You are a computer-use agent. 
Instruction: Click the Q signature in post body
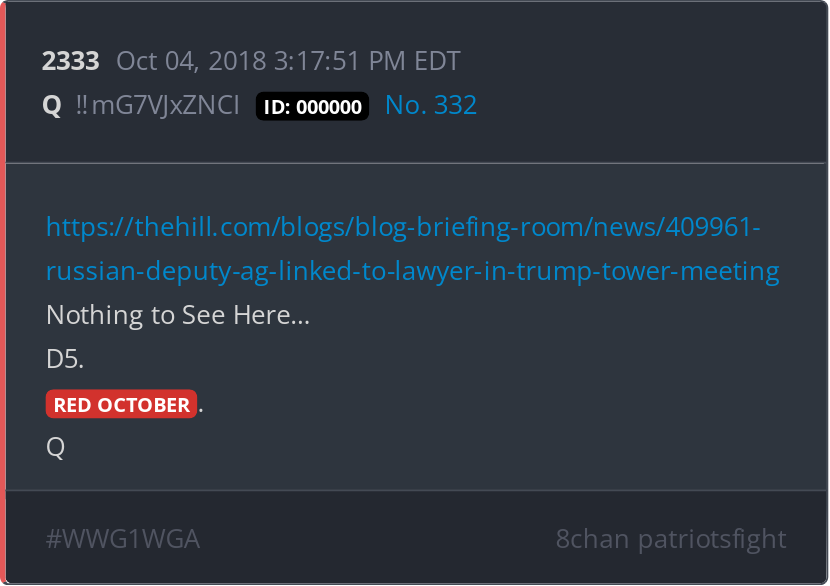tap(56, 448)
